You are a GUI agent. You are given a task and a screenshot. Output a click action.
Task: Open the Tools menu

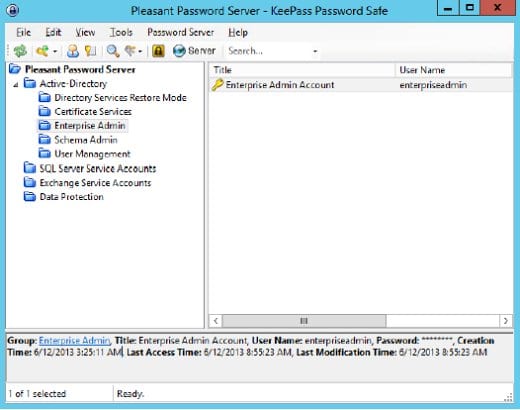point(121,32)
